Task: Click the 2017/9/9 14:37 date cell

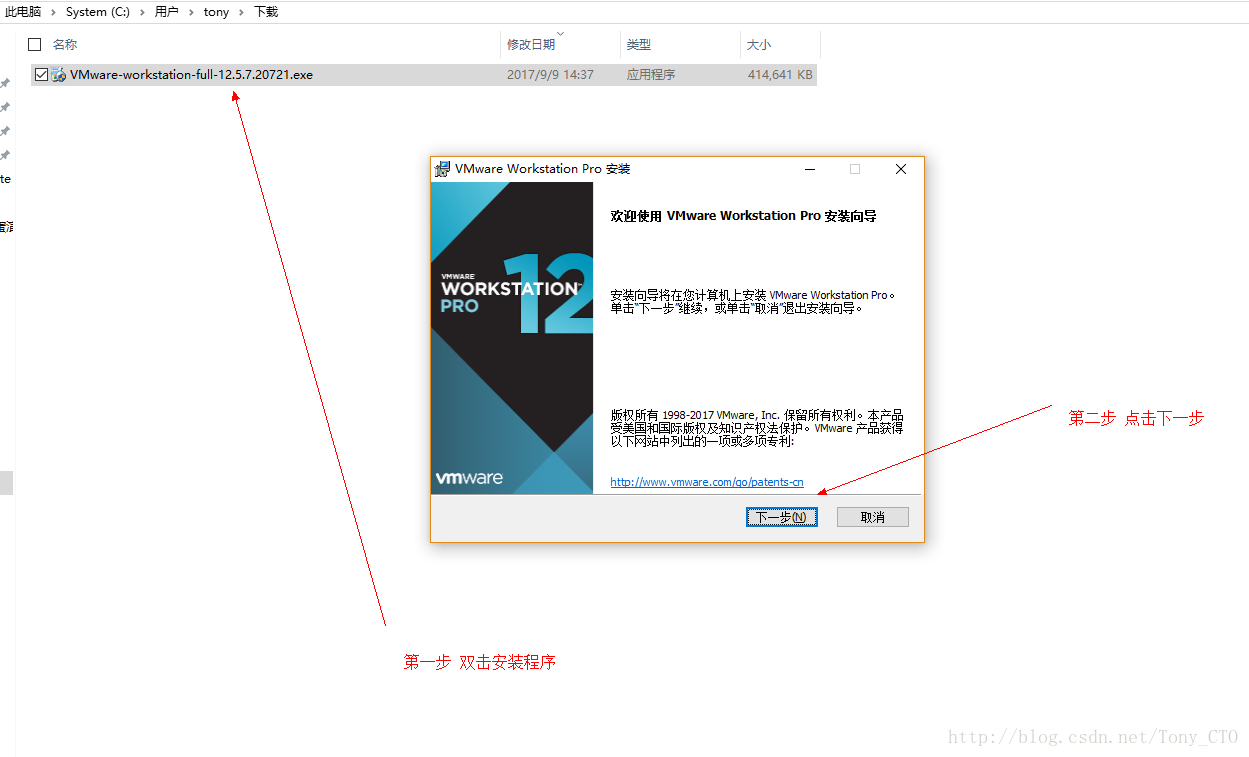Action: [x=550, y=74]
